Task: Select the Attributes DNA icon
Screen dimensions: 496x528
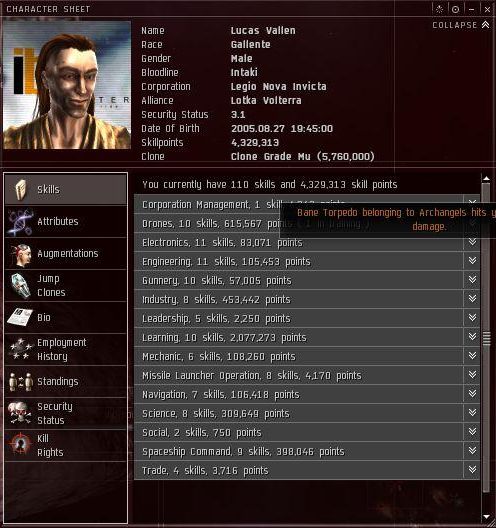Action: tap(20, 222)
